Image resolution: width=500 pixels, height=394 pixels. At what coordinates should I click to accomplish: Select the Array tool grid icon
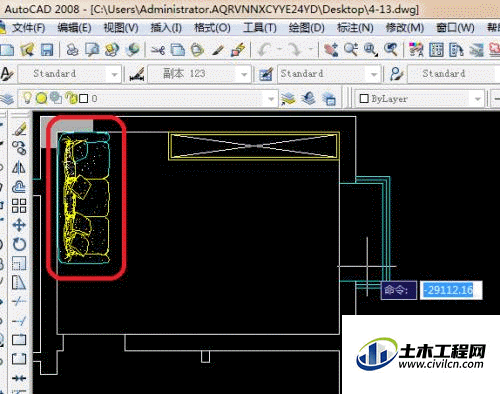(x=19, y=206)
